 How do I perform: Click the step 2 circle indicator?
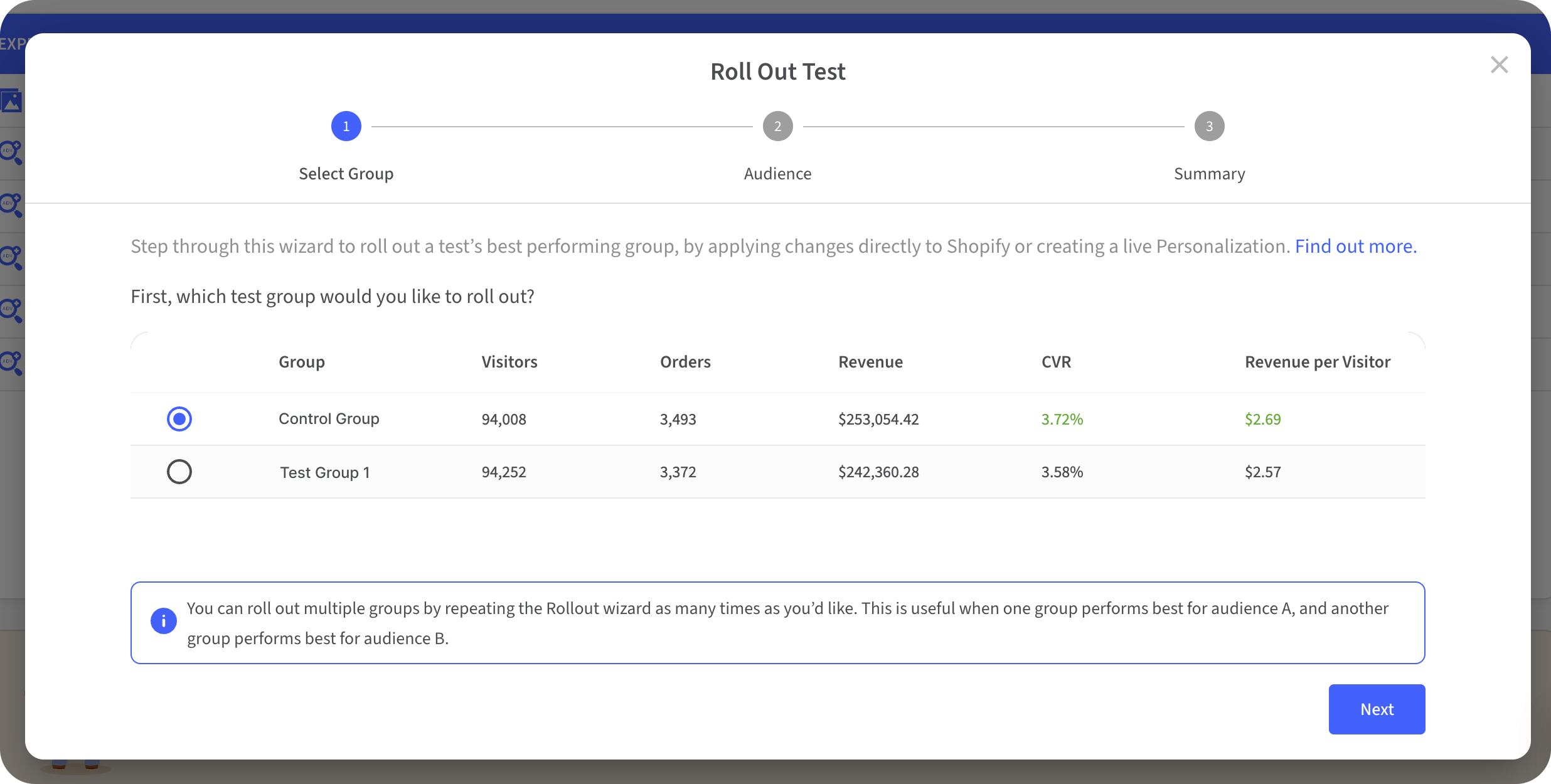(777, 126)
